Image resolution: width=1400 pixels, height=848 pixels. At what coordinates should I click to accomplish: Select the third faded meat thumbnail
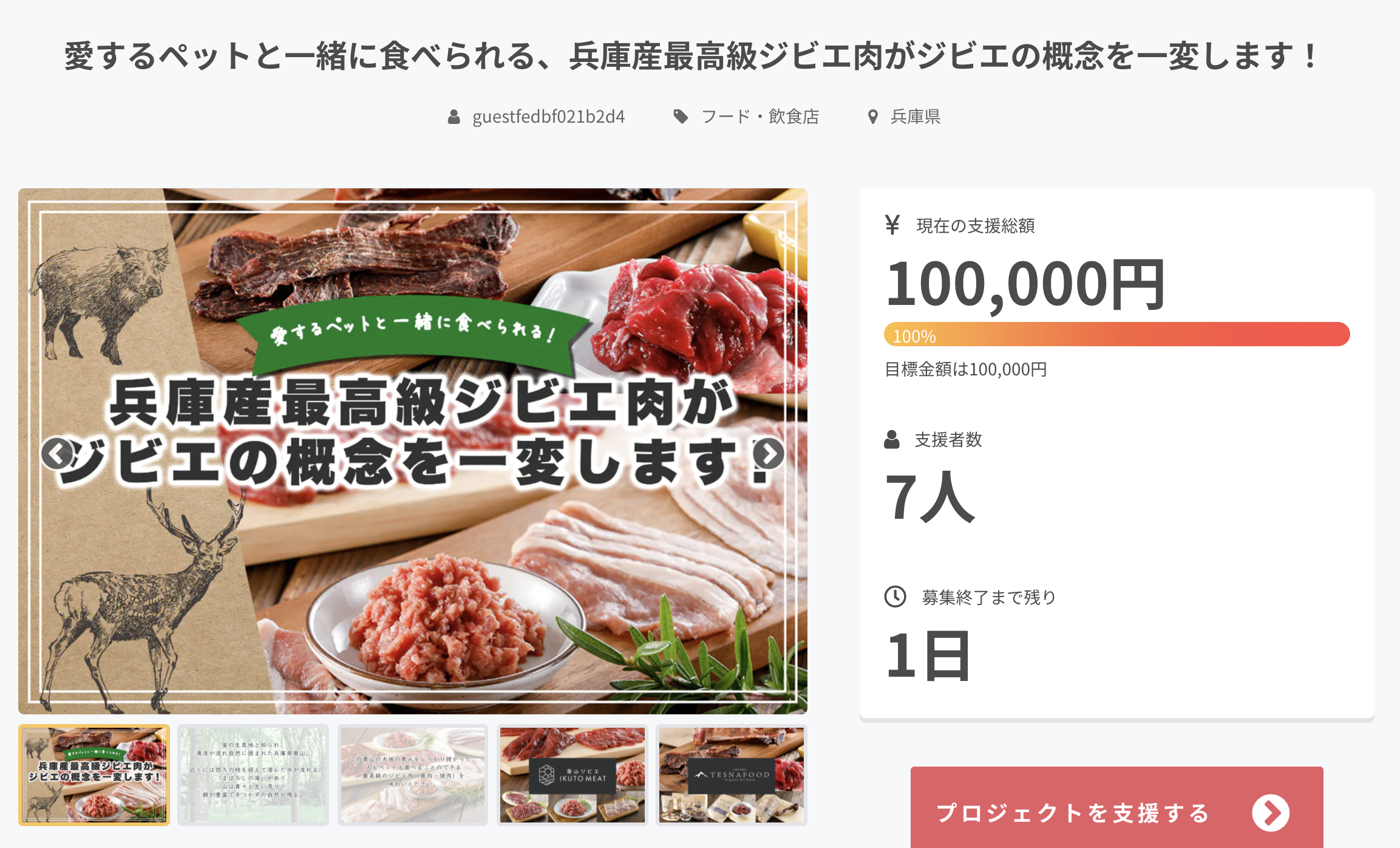point(413,775)
